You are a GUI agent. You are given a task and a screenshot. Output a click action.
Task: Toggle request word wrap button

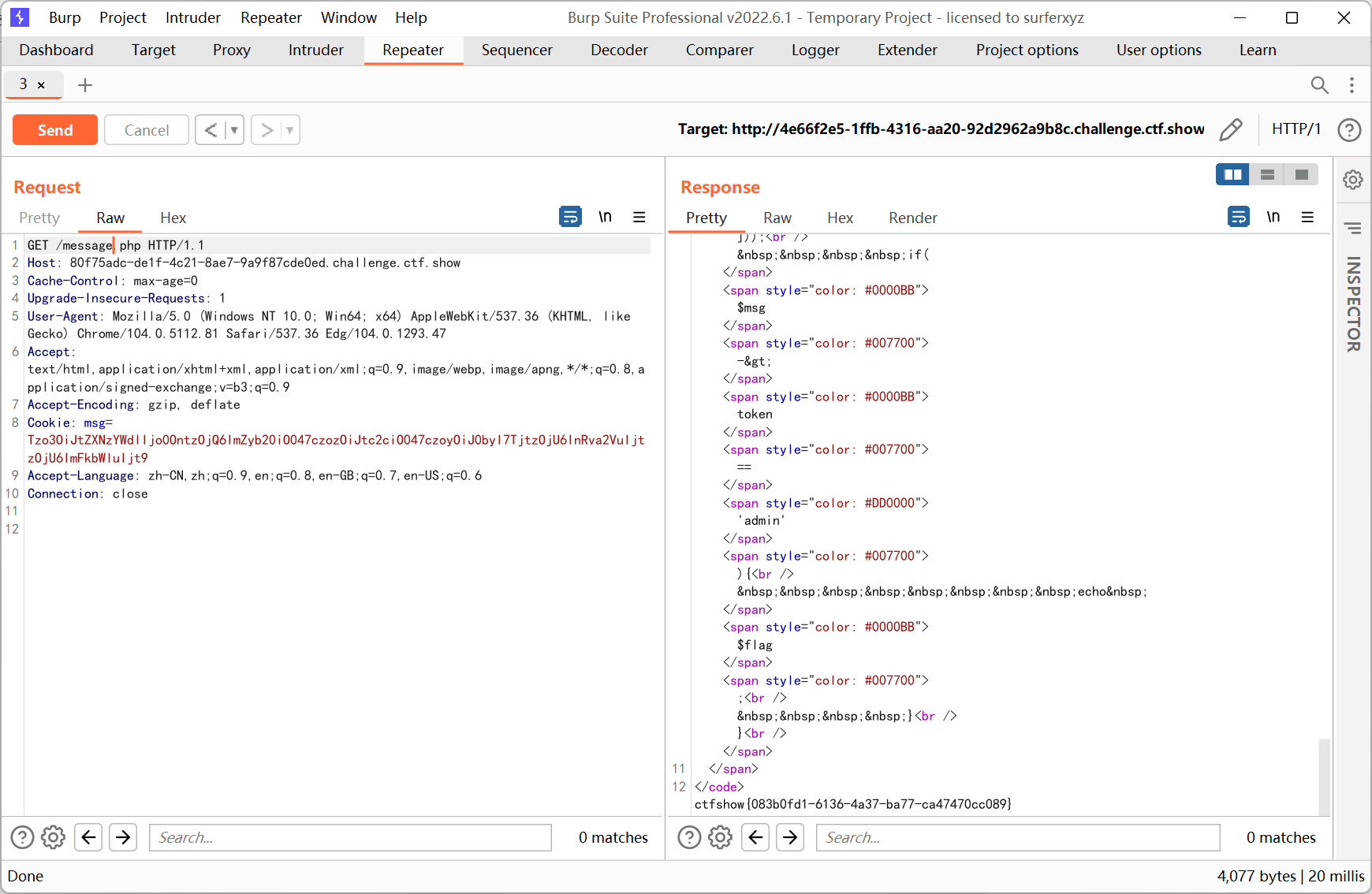click(x=570, y=217)
